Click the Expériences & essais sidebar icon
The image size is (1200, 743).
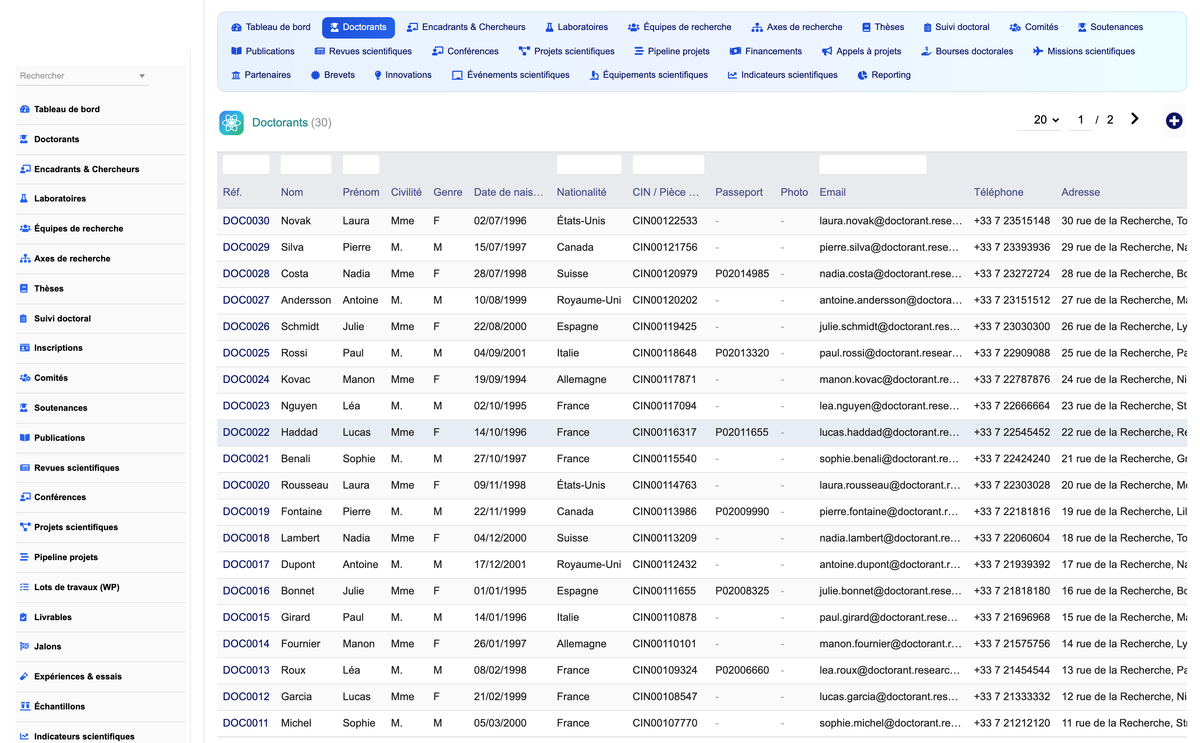[x=25, y=677]
